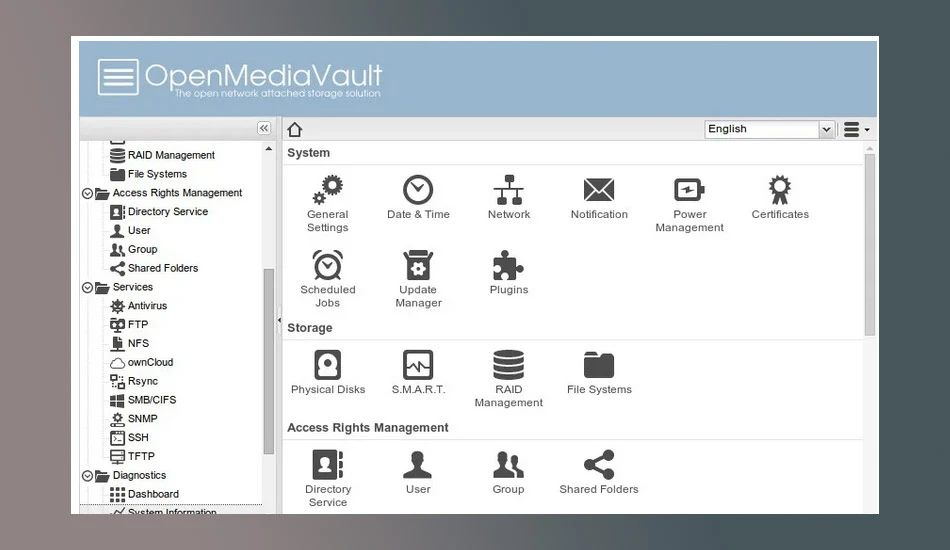The height and width of the screenshot is (550, 950).
Task: Collapse the Diagnostics tree node
Action: [87, 476]
